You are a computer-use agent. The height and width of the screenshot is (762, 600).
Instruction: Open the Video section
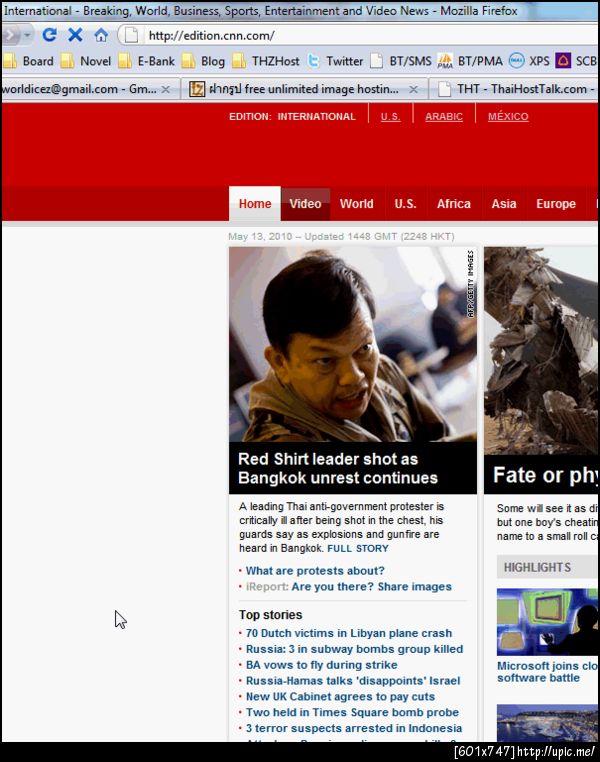(305, 204)
